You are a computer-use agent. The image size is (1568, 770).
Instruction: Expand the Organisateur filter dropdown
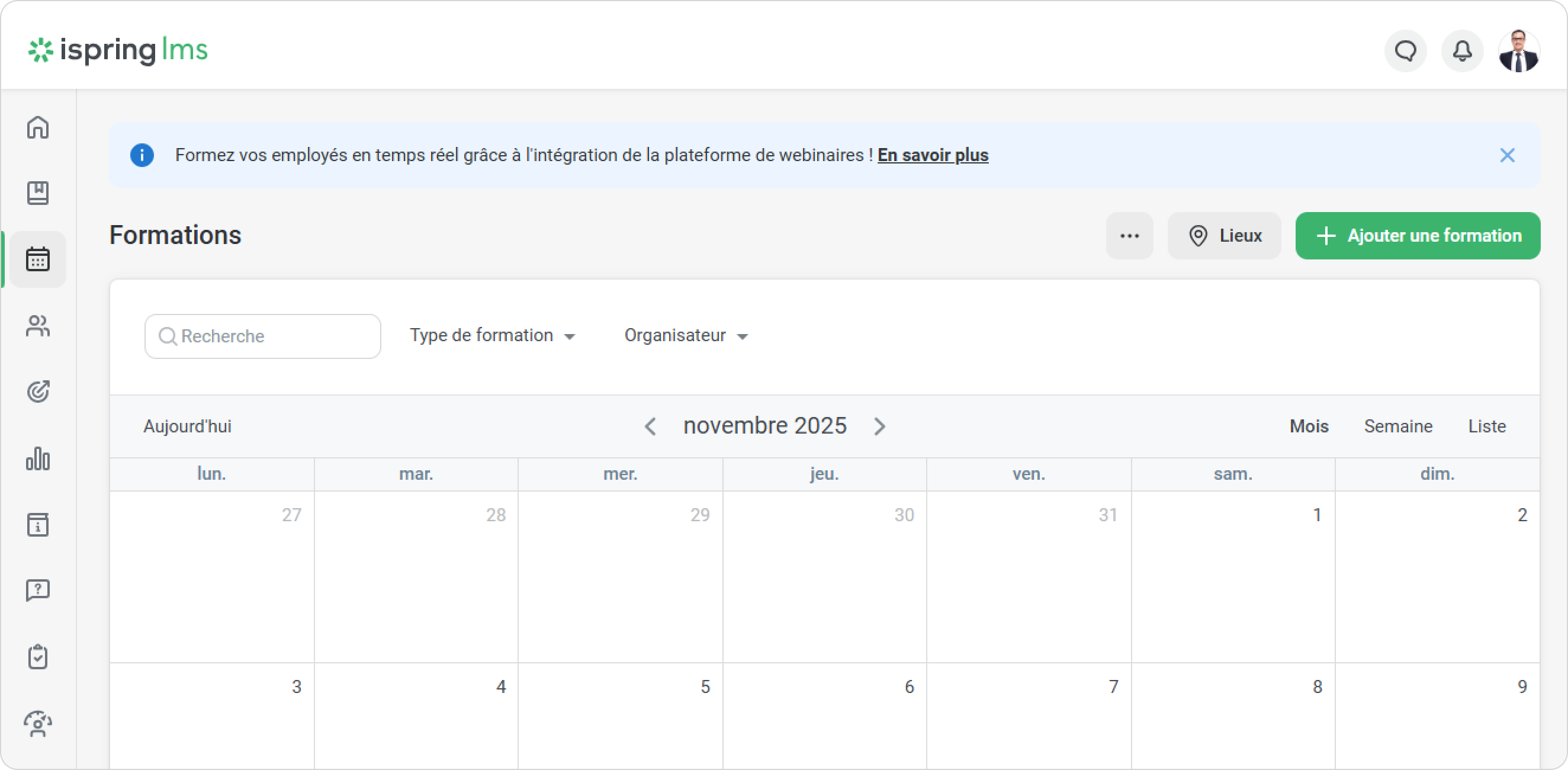point(685,335)
